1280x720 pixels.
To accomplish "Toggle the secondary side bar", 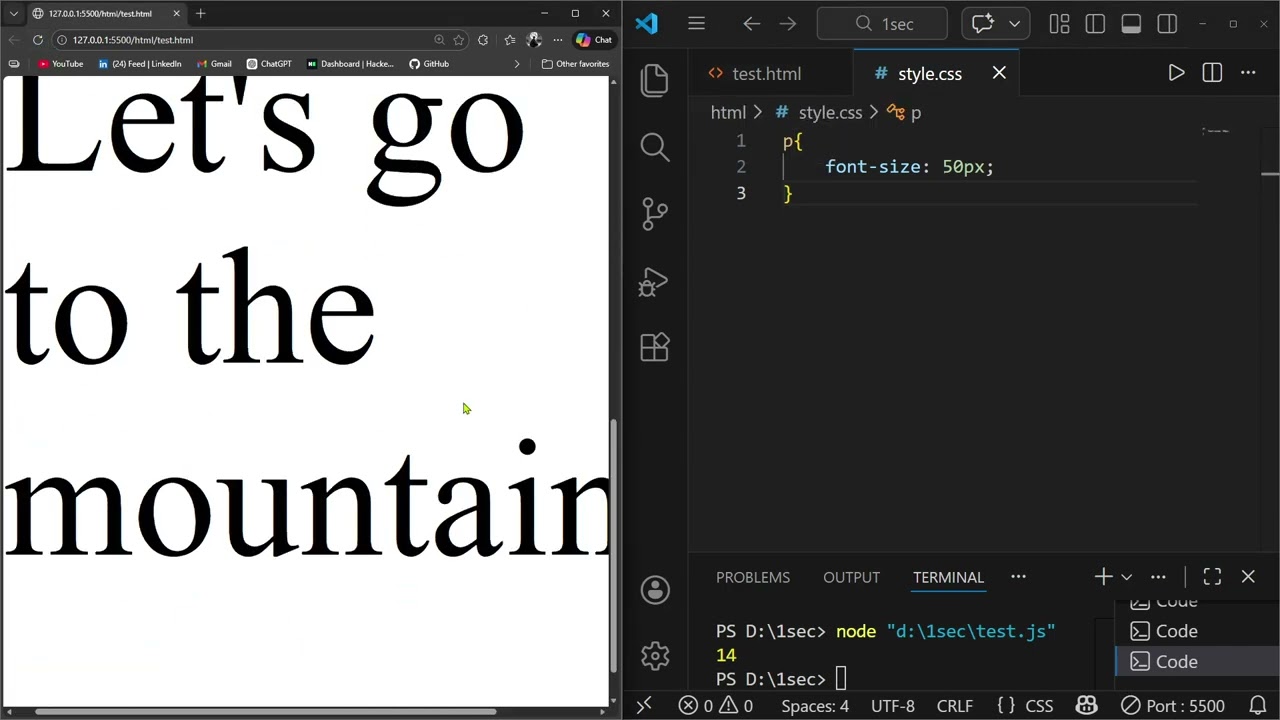I will click(1167, 24).
